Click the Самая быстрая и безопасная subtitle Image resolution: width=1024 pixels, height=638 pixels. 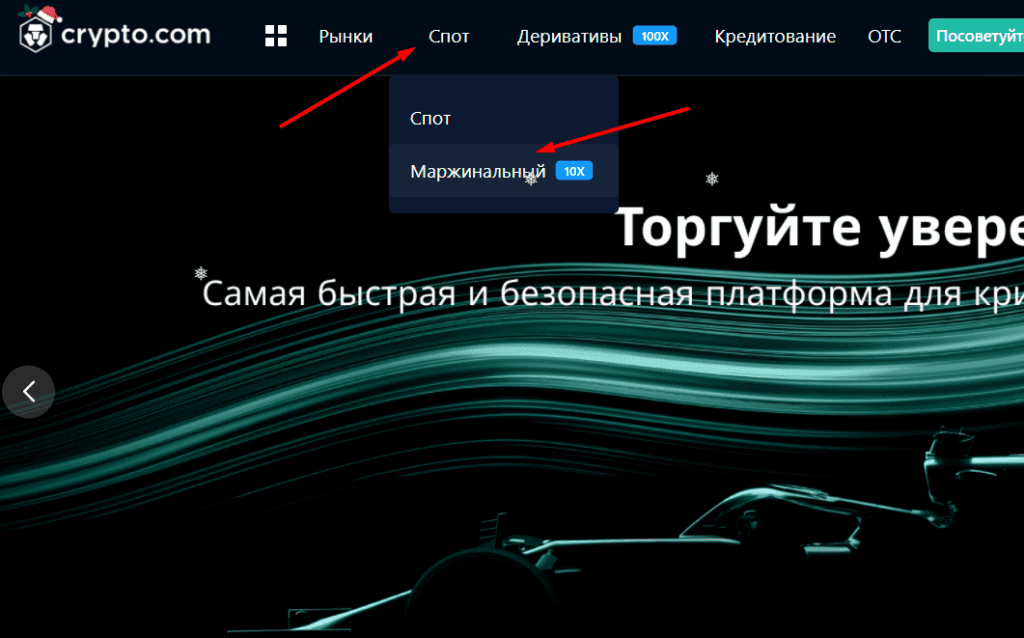click(x=613, y=293)
